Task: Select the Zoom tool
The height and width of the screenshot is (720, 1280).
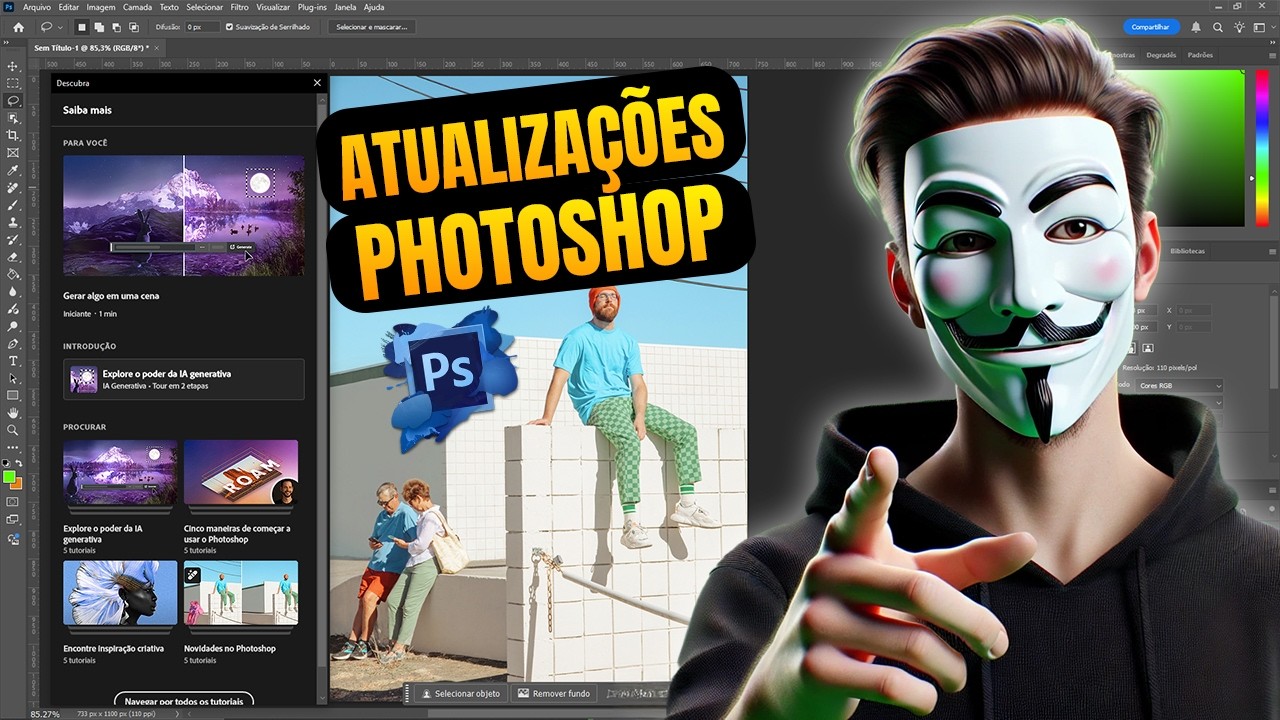Action: (13, 430)
